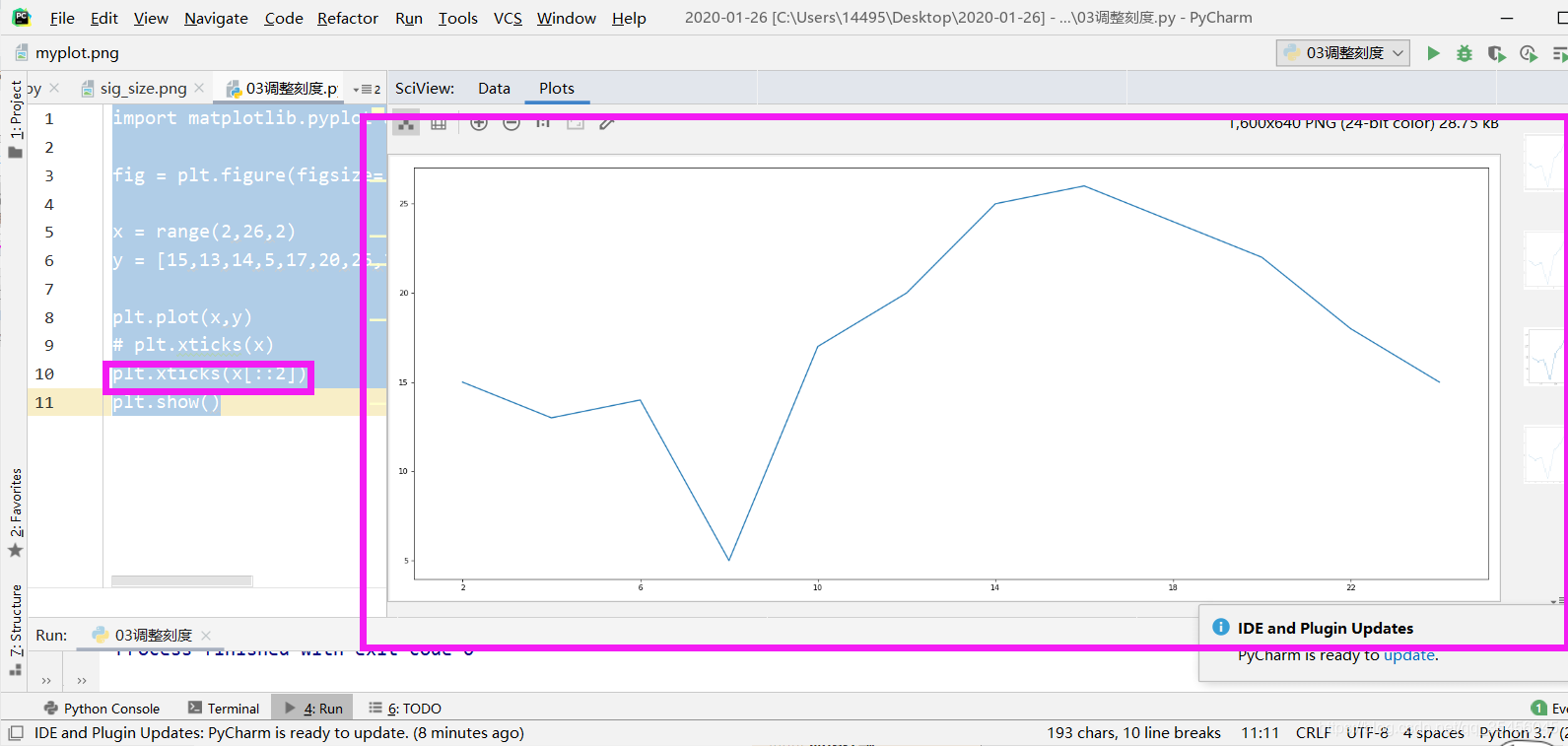
Task: Open the 6: TODO tool window
Action: coord(405,709)
